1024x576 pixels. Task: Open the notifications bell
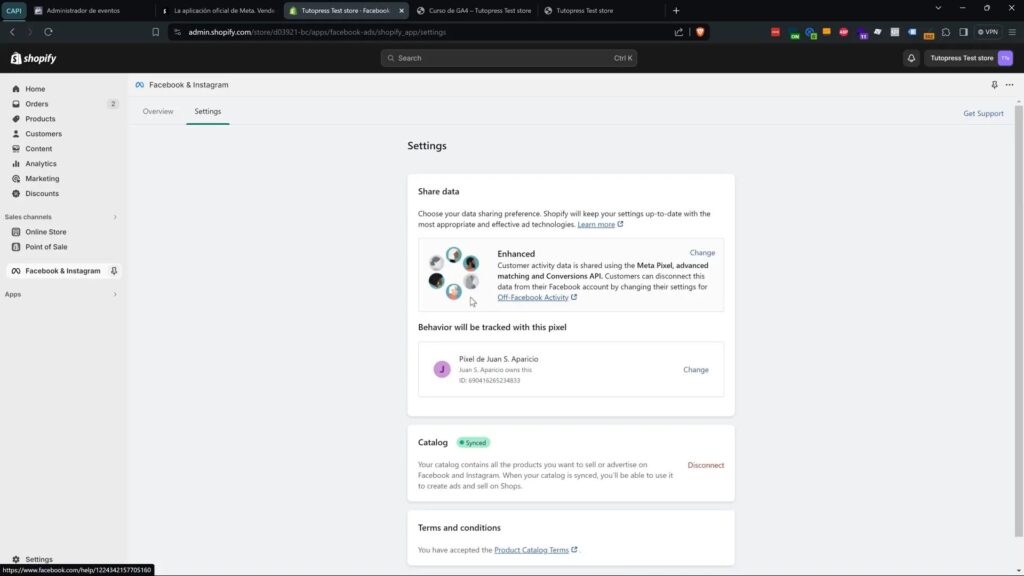point(911,58)
